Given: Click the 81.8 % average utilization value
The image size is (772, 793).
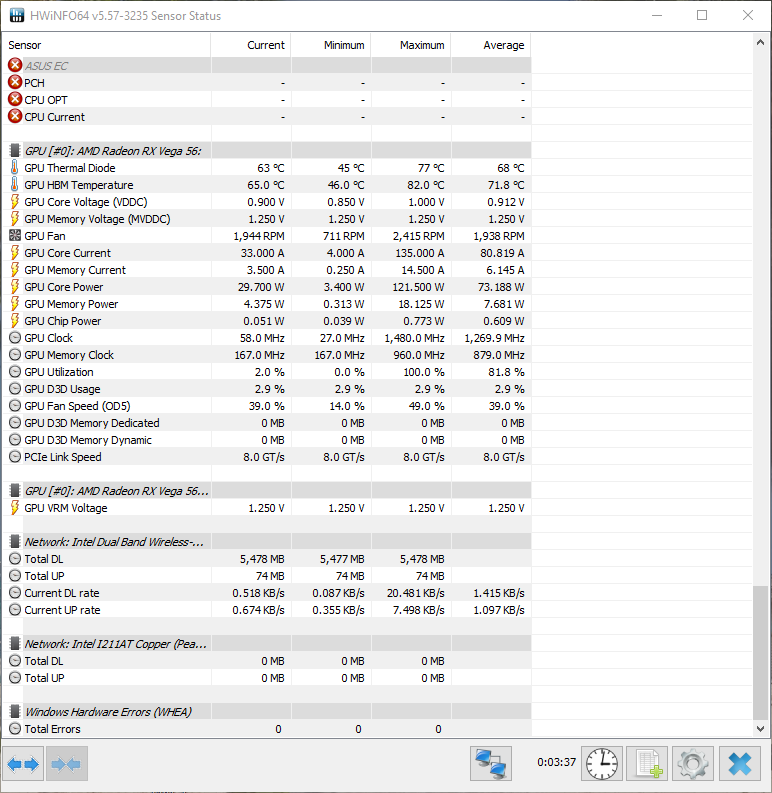Looking at the screenshot, I should [506, 372].
